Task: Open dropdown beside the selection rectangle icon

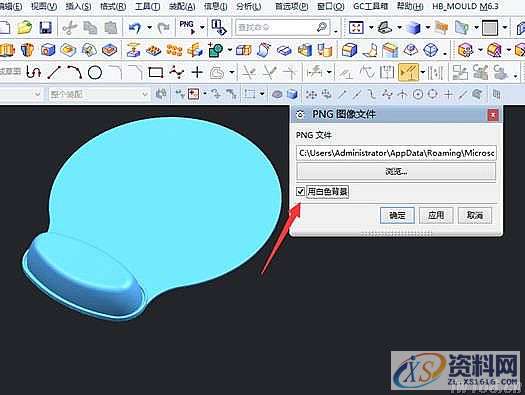Action: click(262, 94)
